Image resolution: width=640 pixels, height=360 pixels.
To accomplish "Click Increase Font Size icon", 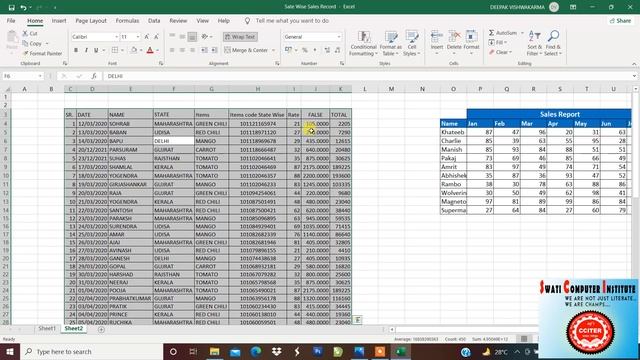I will 147,37.
